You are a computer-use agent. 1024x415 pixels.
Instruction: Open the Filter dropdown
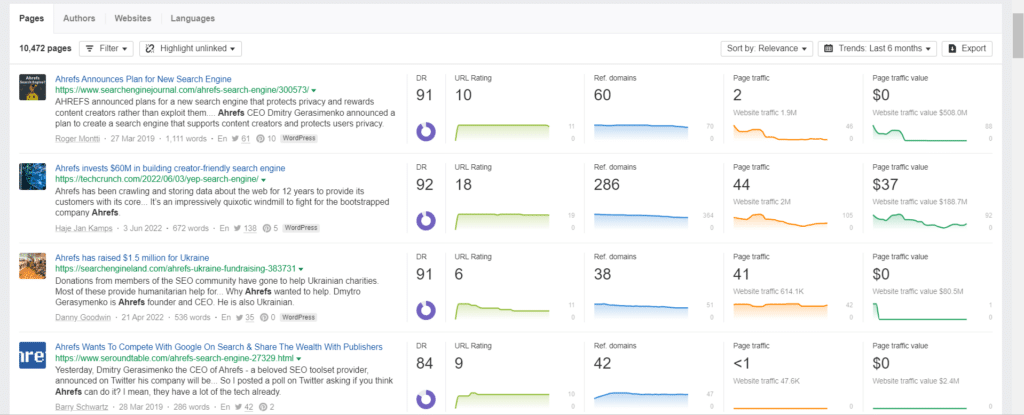pos(106,48)
